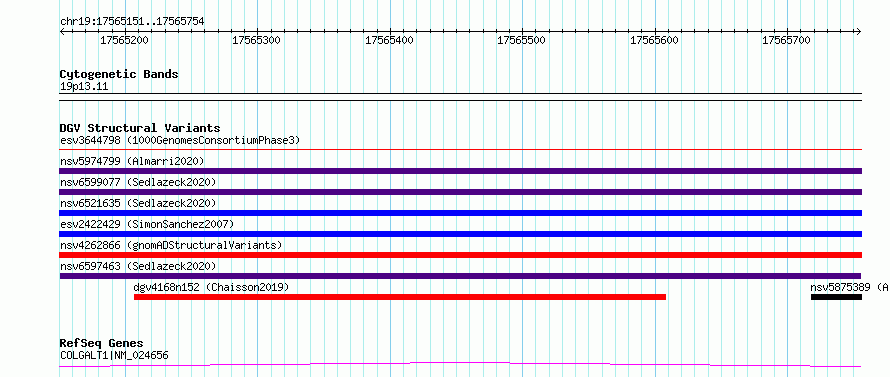Screen dimensions: 890x377
Task: Open the nsv5875389 variant label
Action: coord(850,287)
